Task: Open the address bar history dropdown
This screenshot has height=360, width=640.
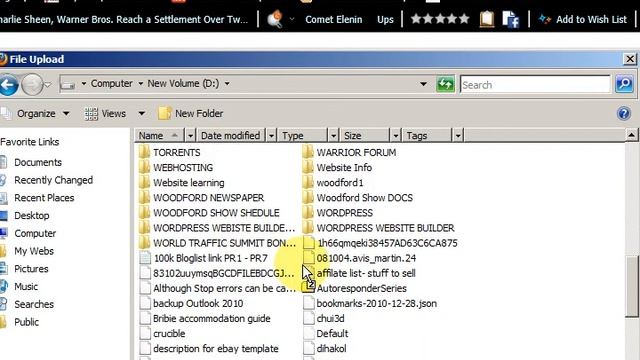Action: click(423, 84)
